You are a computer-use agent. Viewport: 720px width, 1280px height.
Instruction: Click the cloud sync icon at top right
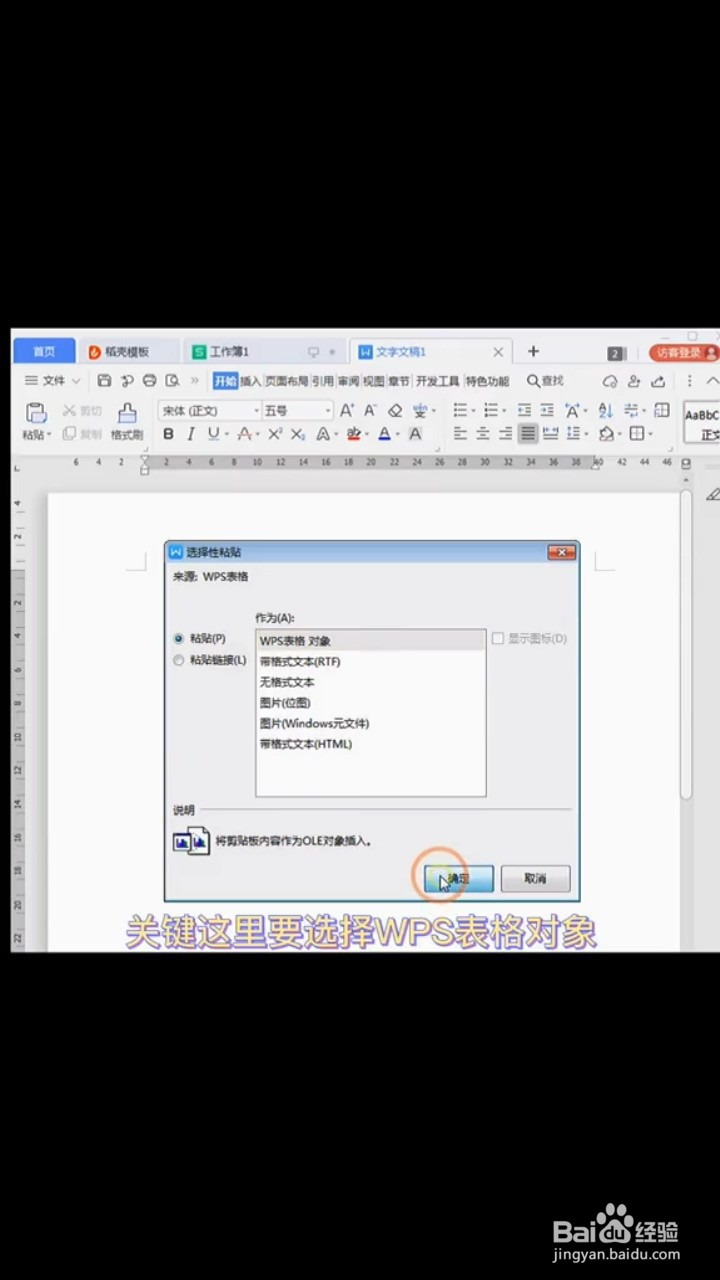coord(610,381)
